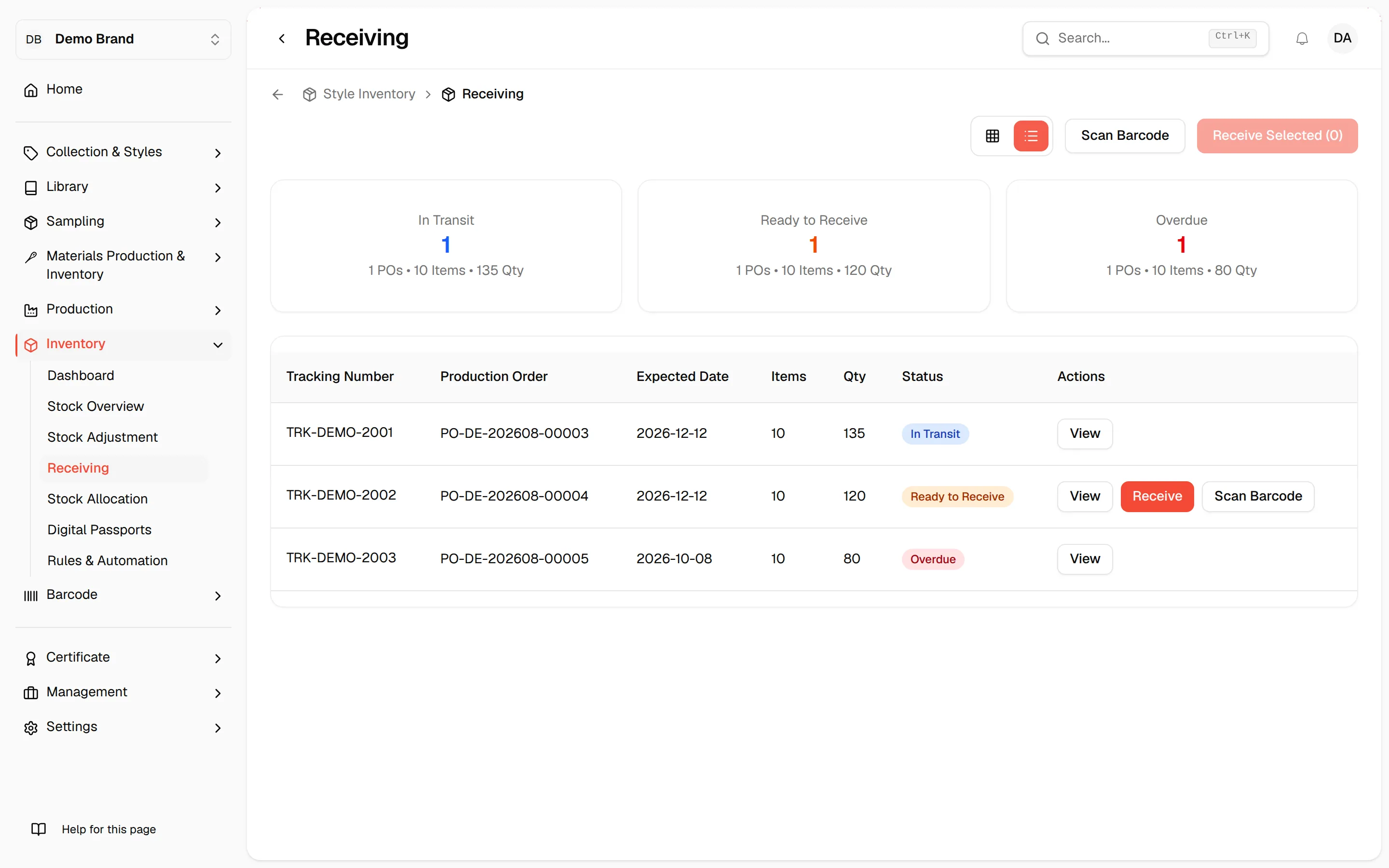This screenshot has width=1389, height=868.
Task: Click the Home house icon
Action: tap(31, 90)
